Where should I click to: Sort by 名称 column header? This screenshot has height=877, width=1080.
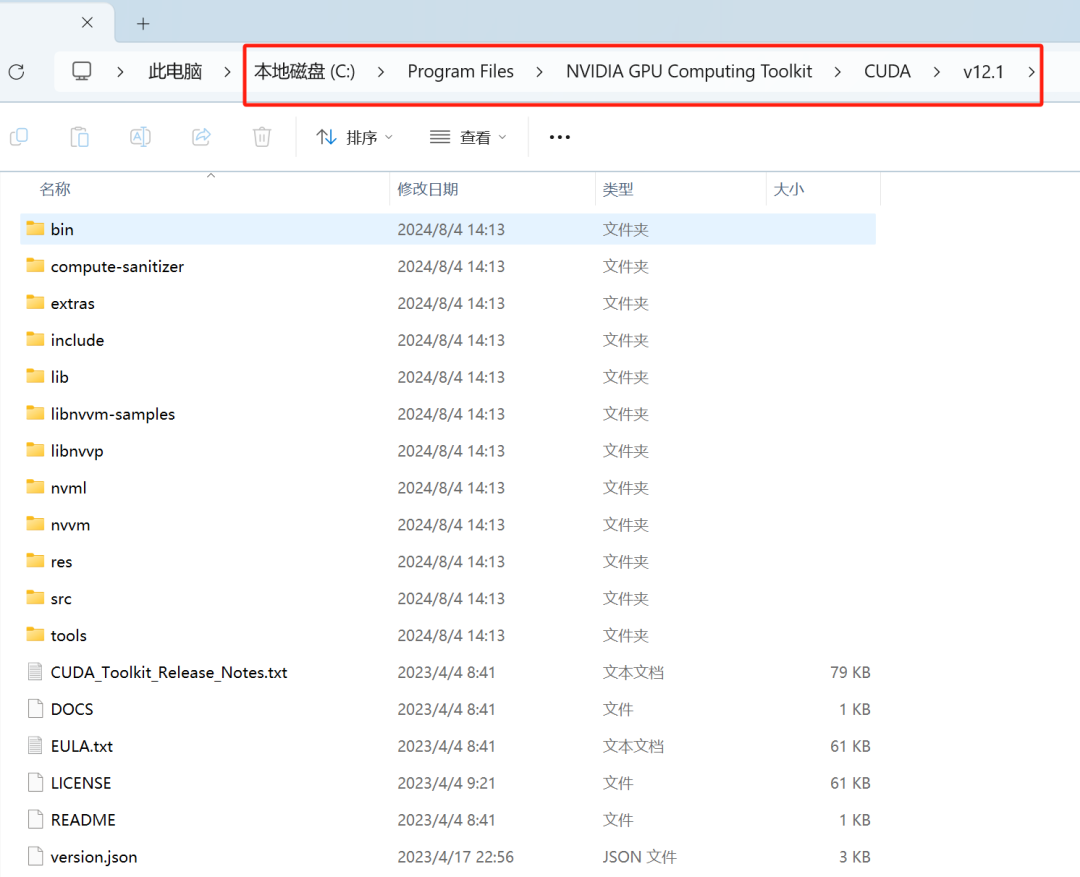pos(55,189)
